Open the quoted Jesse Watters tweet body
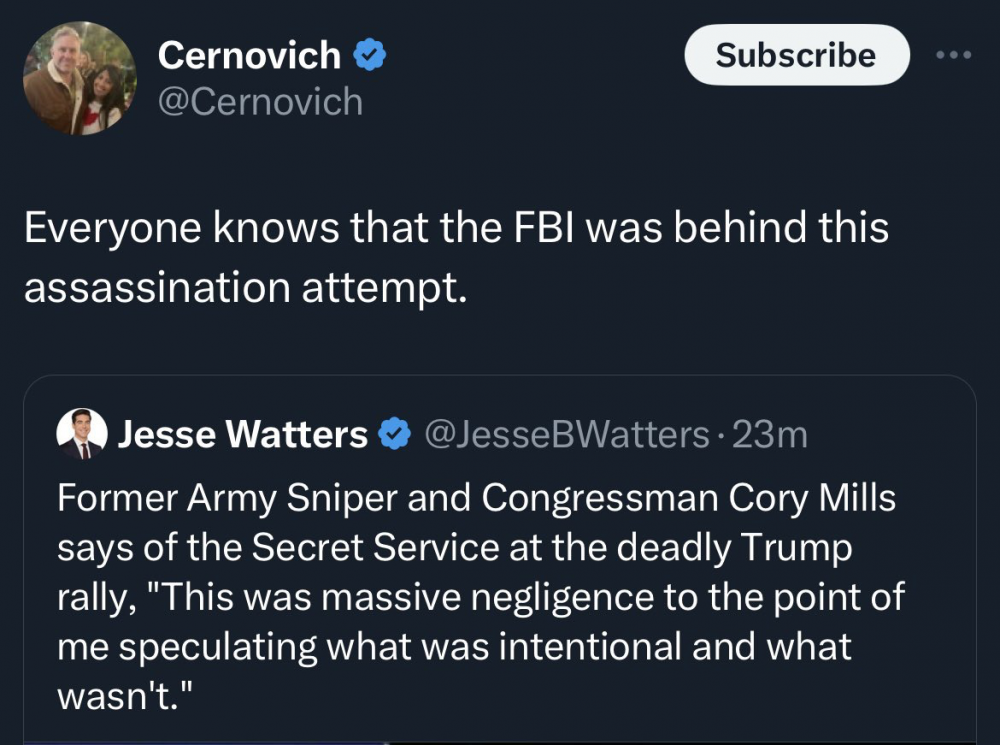The width and height of the screenshot is (1000, 745). tap(480, 596)
